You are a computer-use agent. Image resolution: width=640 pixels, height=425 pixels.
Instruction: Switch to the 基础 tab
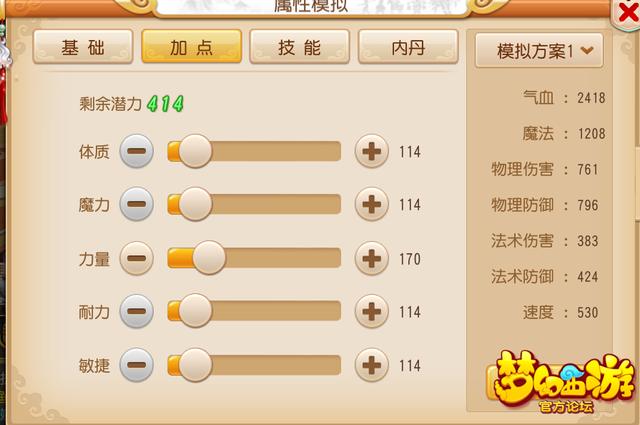(x=83, y=47)
